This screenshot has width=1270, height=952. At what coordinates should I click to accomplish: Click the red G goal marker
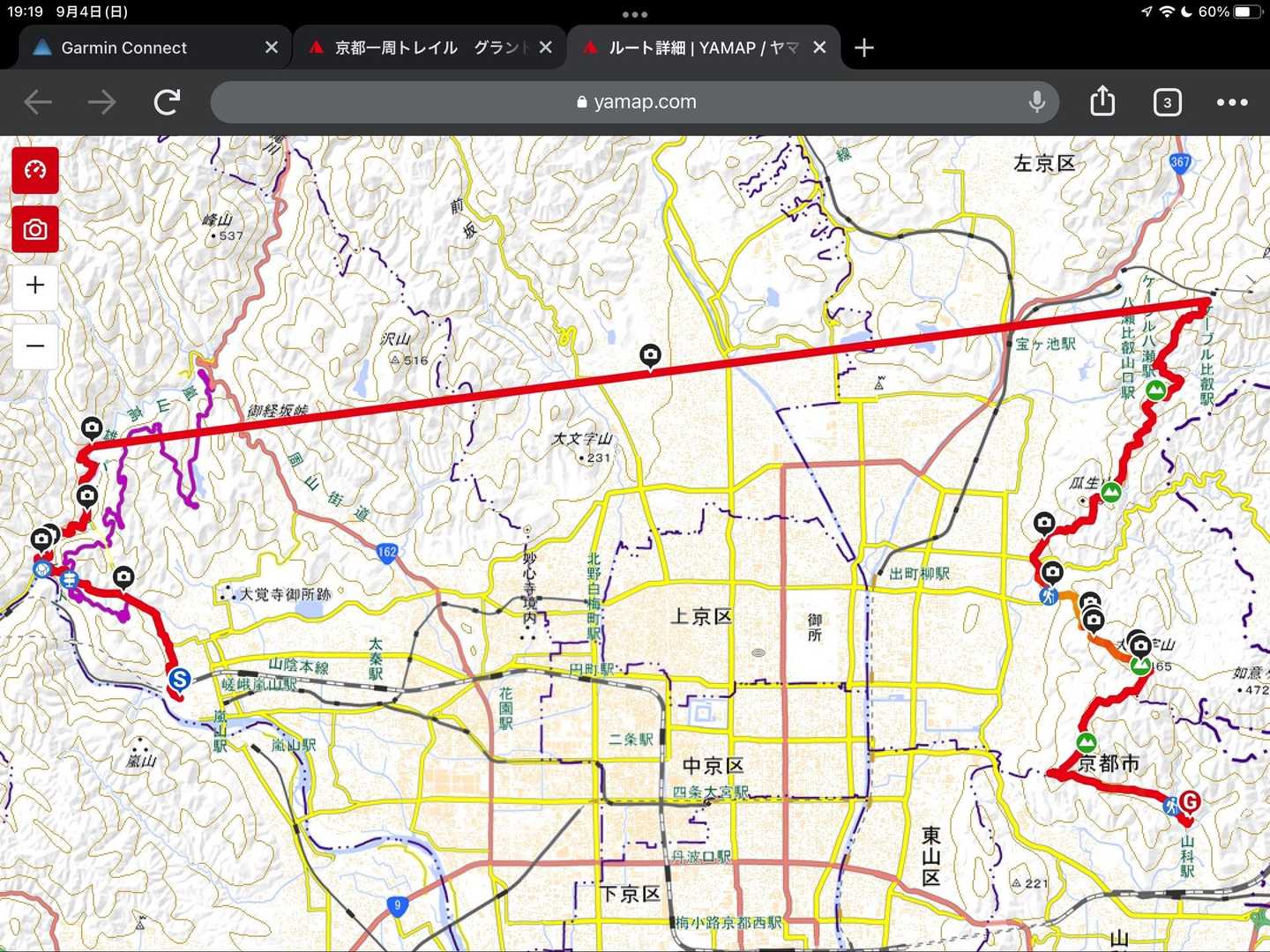click(x=1190, y=802)
